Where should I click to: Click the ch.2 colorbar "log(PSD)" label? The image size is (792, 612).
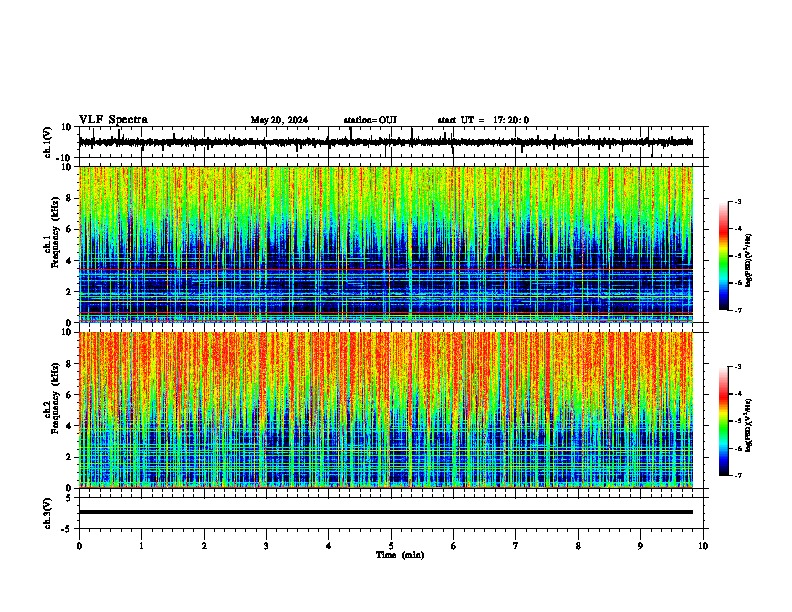point(749,425)
